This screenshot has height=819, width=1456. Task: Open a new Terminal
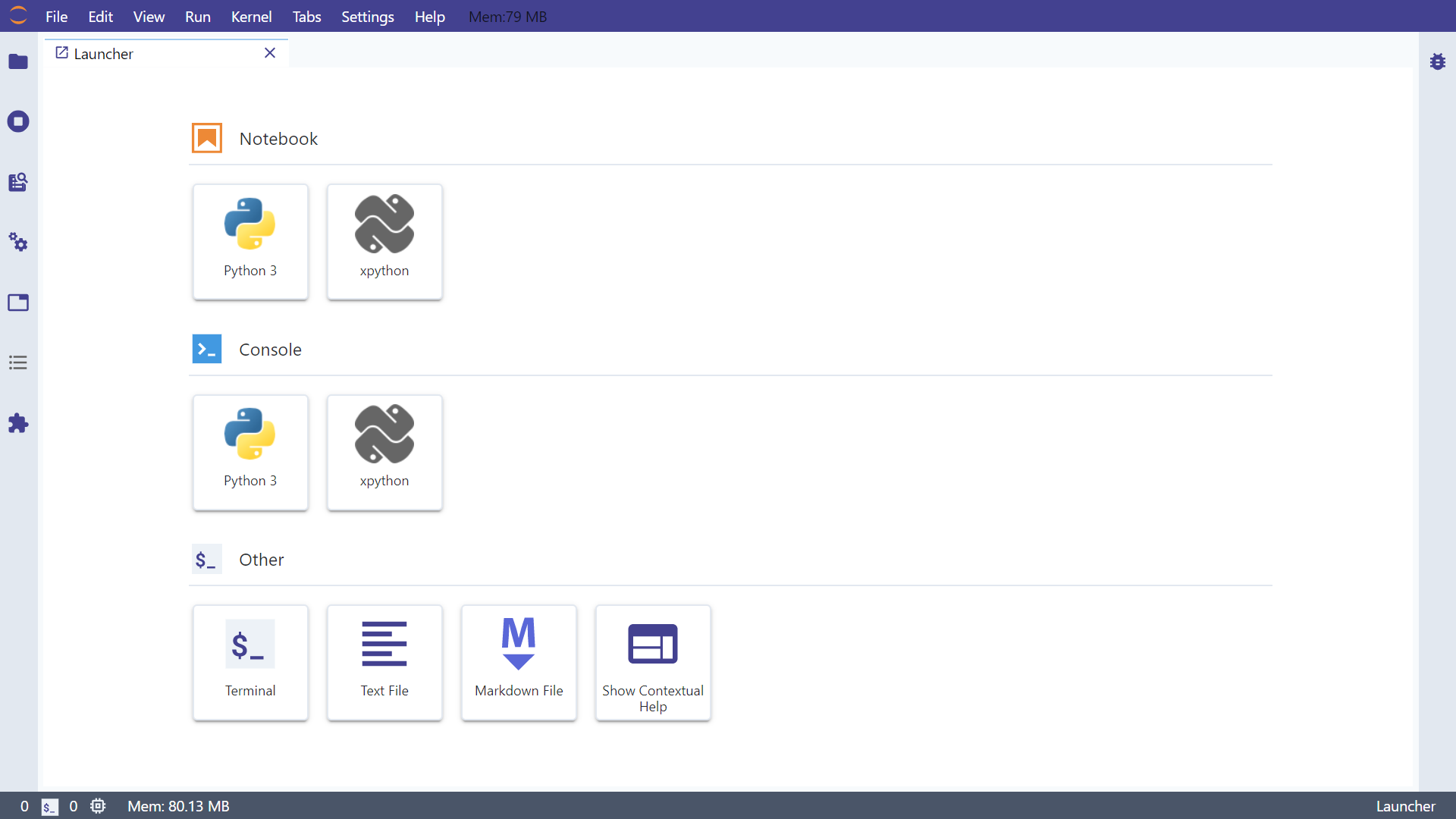click(250, 663)
